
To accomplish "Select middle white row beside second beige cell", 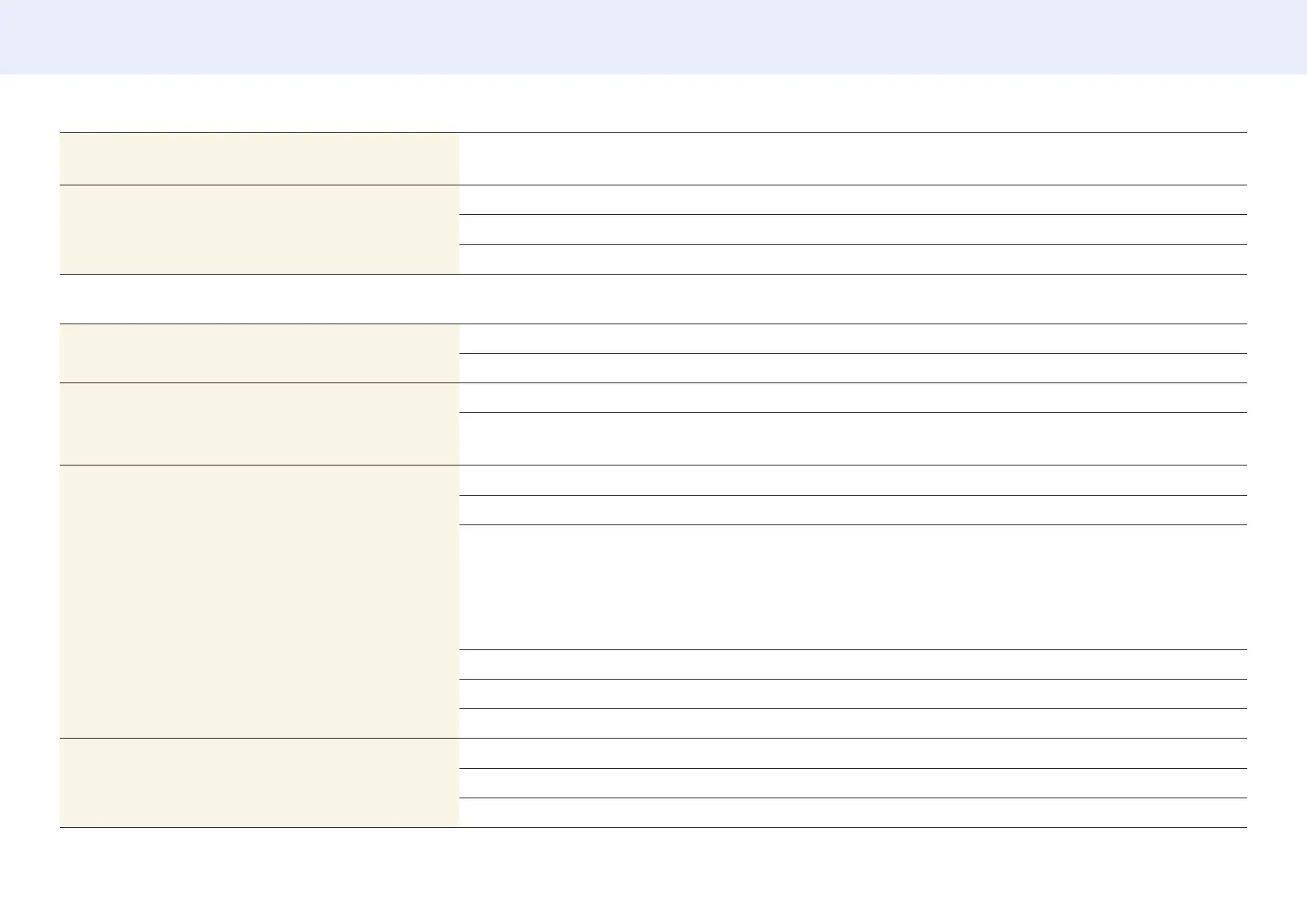I will coord(853,230).
